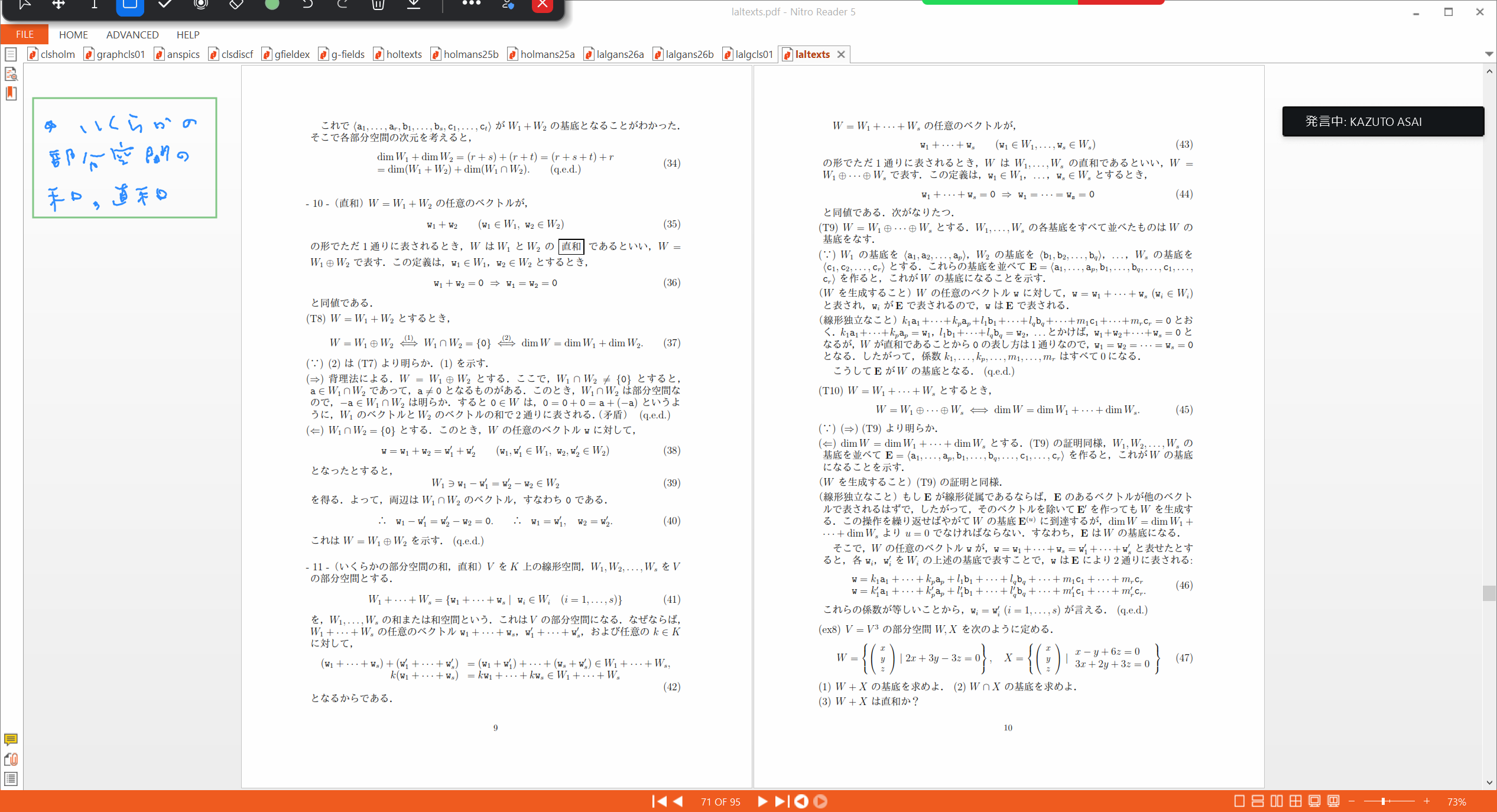Click the scrollbar up arrow
Screen dimensions: 1497x812
tap(1489, 71)
